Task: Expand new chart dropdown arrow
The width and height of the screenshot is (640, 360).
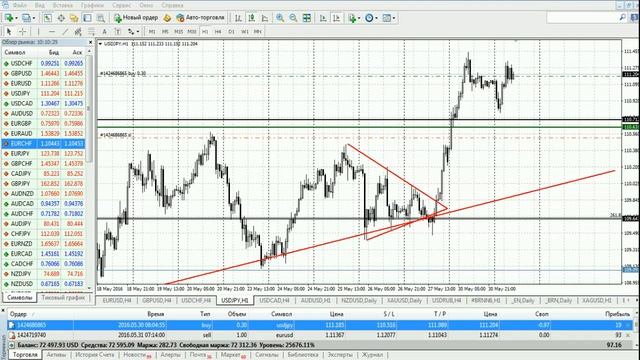Action: [x=16, y=18]
